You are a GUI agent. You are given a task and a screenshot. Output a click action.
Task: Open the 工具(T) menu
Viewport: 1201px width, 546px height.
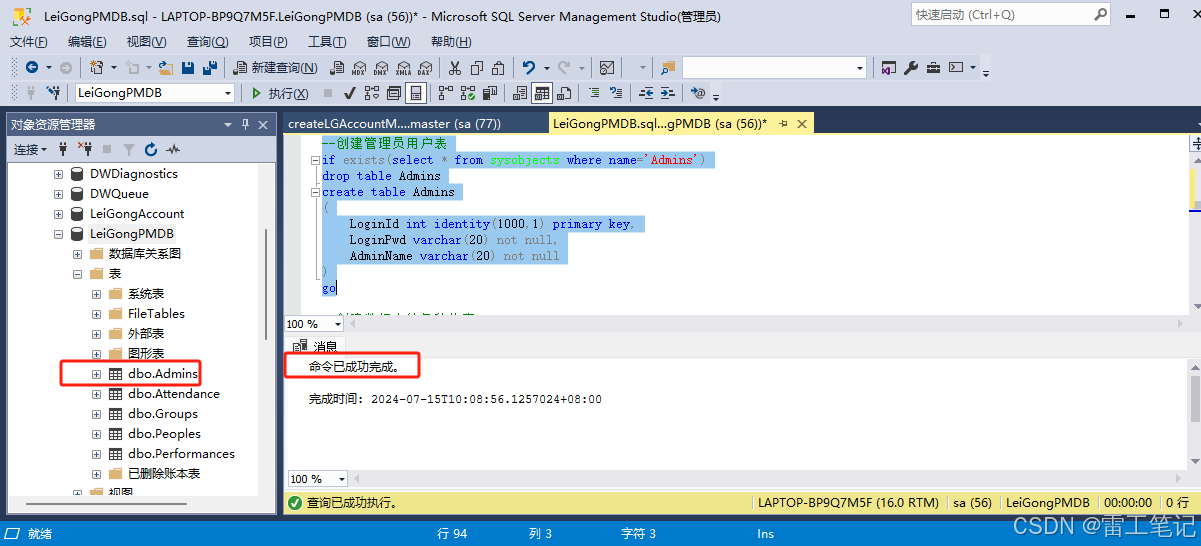coord(327,41)
